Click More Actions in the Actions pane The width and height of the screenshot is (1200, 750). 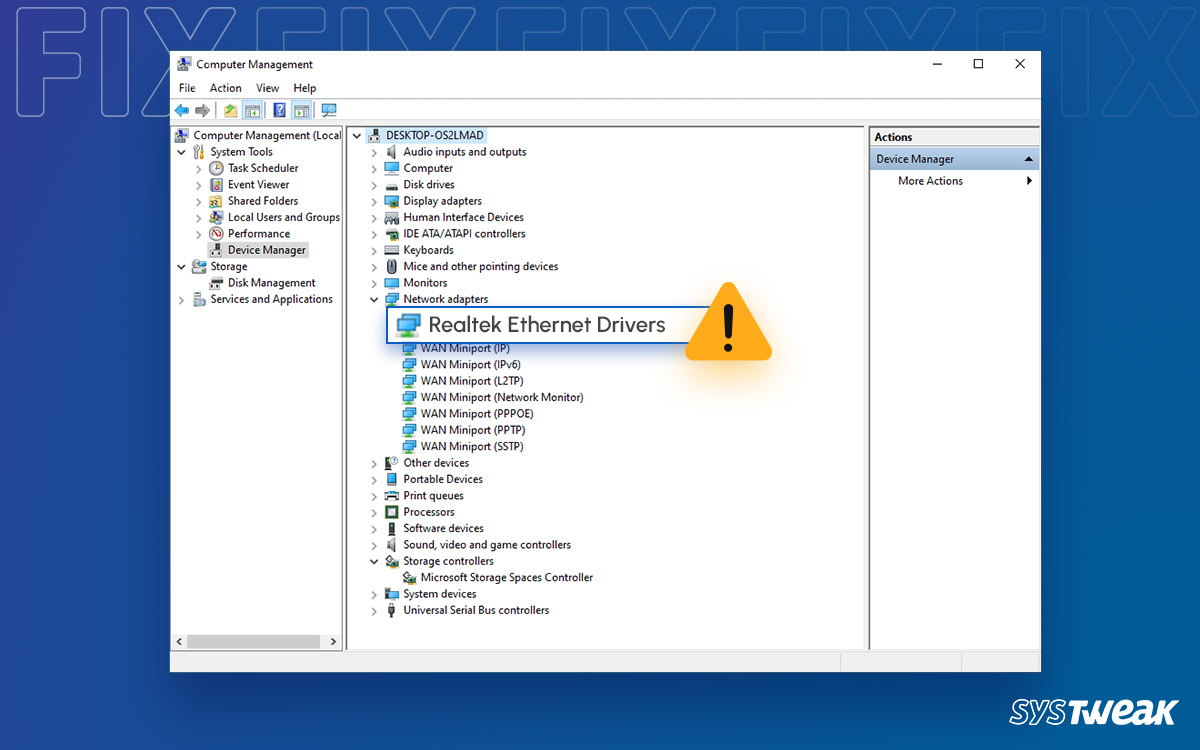930,181
